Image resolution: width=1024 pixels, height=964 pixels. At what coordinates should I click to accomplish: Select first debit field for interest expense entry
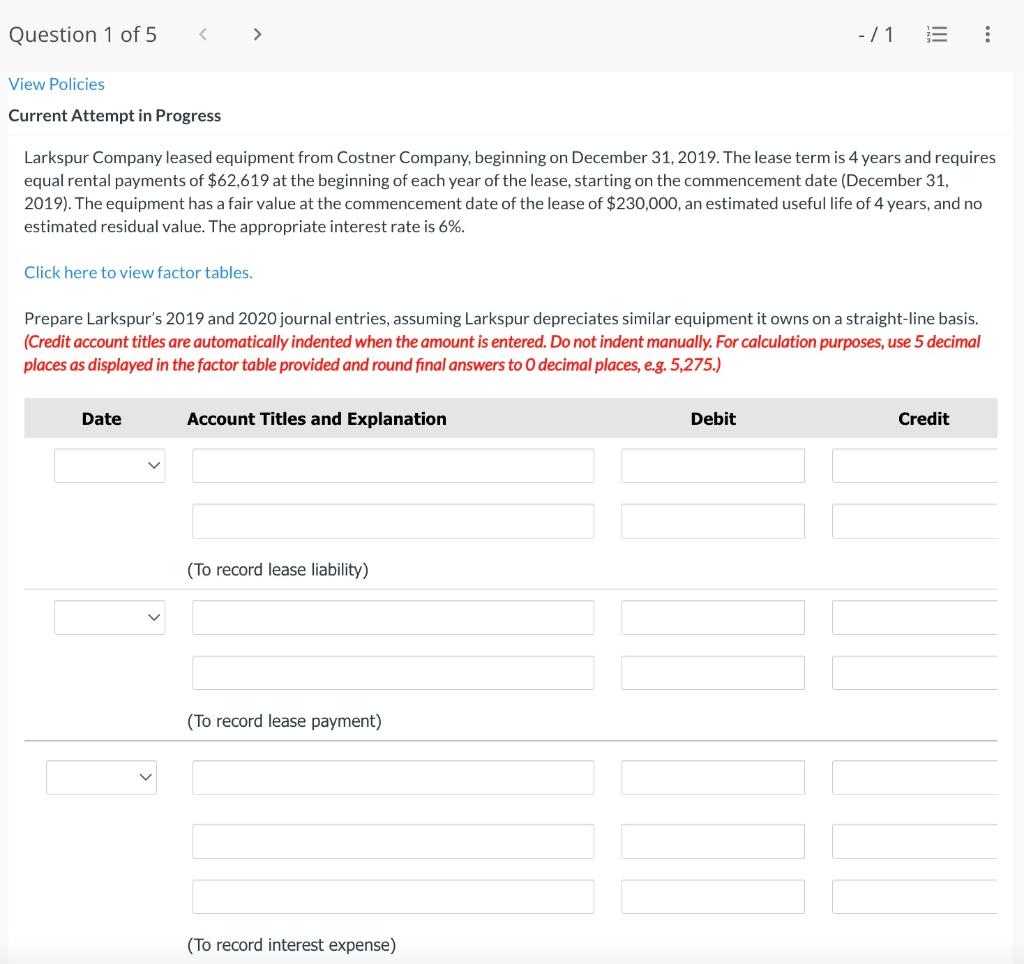coord(713,777)
